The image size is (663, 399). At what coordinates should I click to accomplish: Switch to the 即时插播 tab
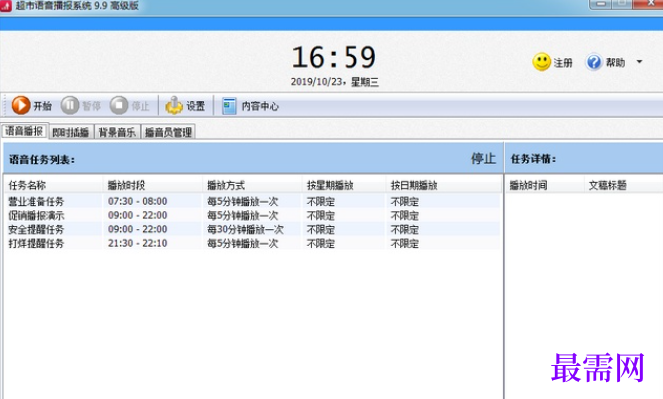[x=71, y=132]
